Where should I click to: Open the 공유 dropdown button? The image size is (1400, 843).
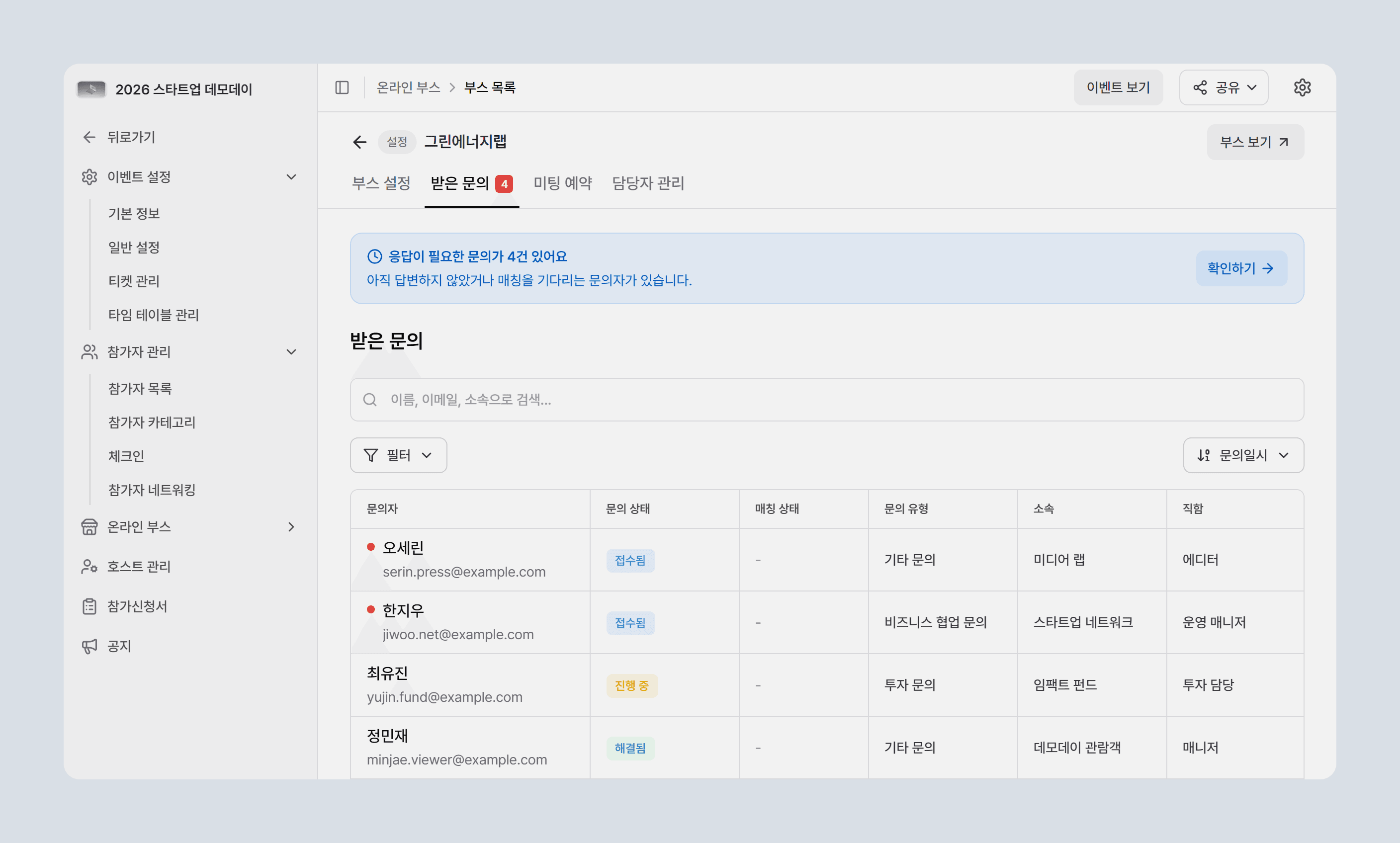click(1224, 87)
